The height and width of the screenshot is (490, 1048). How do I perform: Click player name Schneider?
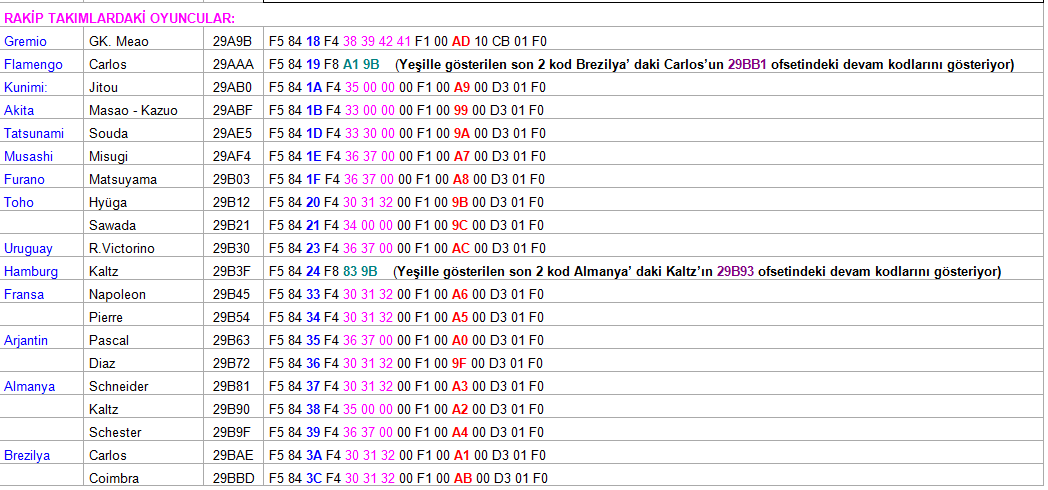pos(119,386)
